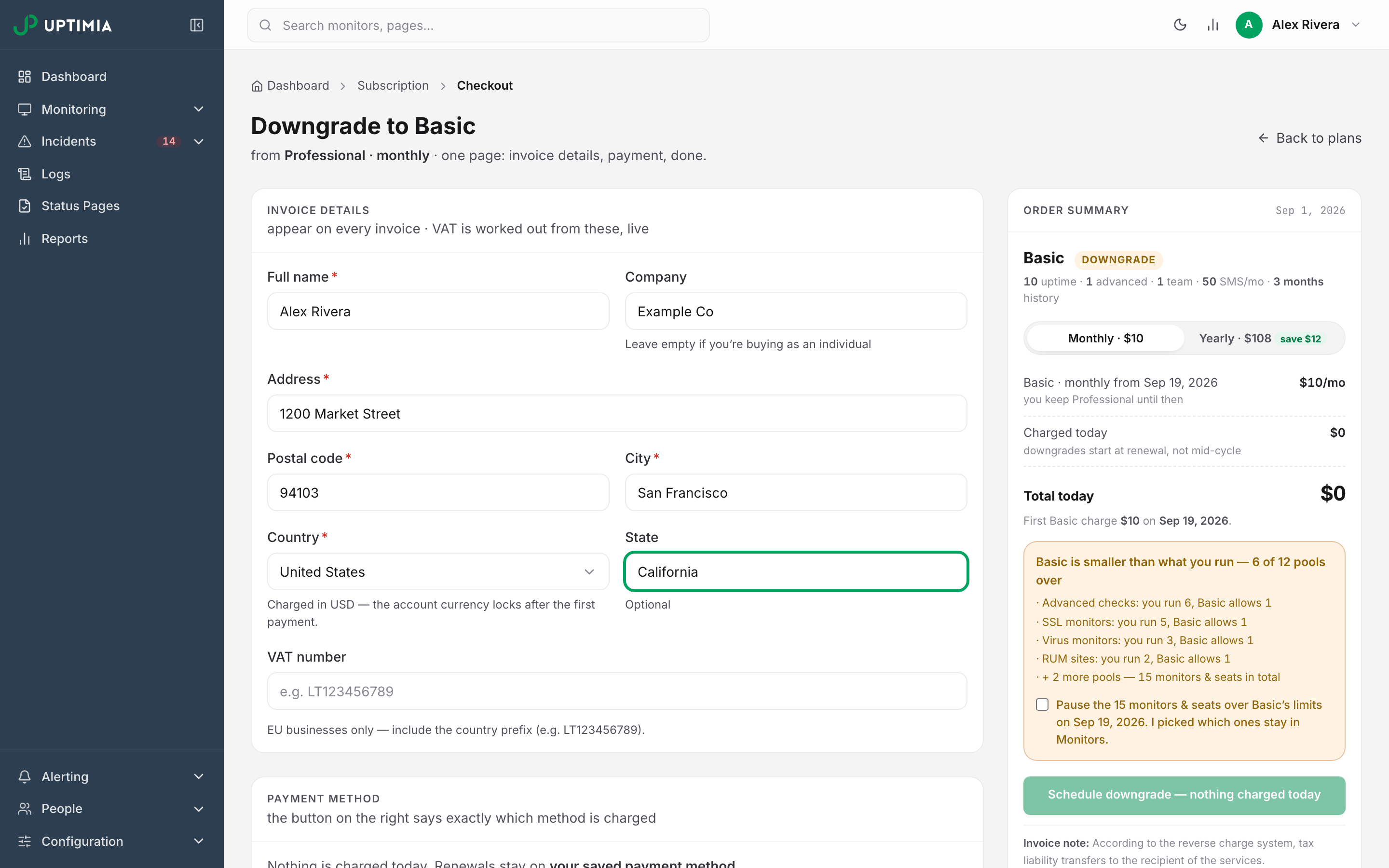Collapse the sidebar panel icon
This screenshot has width=1389, height=868.
click(x=197, y=25)
